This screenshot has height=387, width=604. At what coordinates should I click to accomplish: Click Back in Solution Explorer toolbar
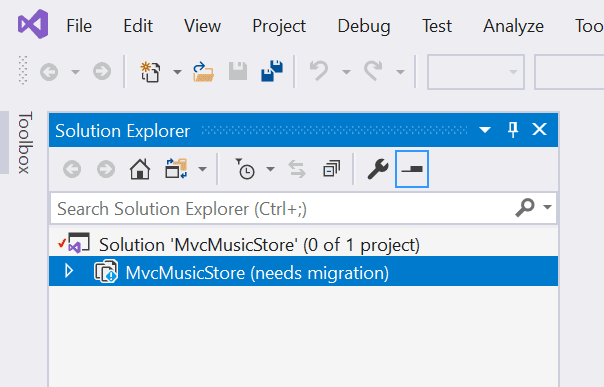coord(72,169)
